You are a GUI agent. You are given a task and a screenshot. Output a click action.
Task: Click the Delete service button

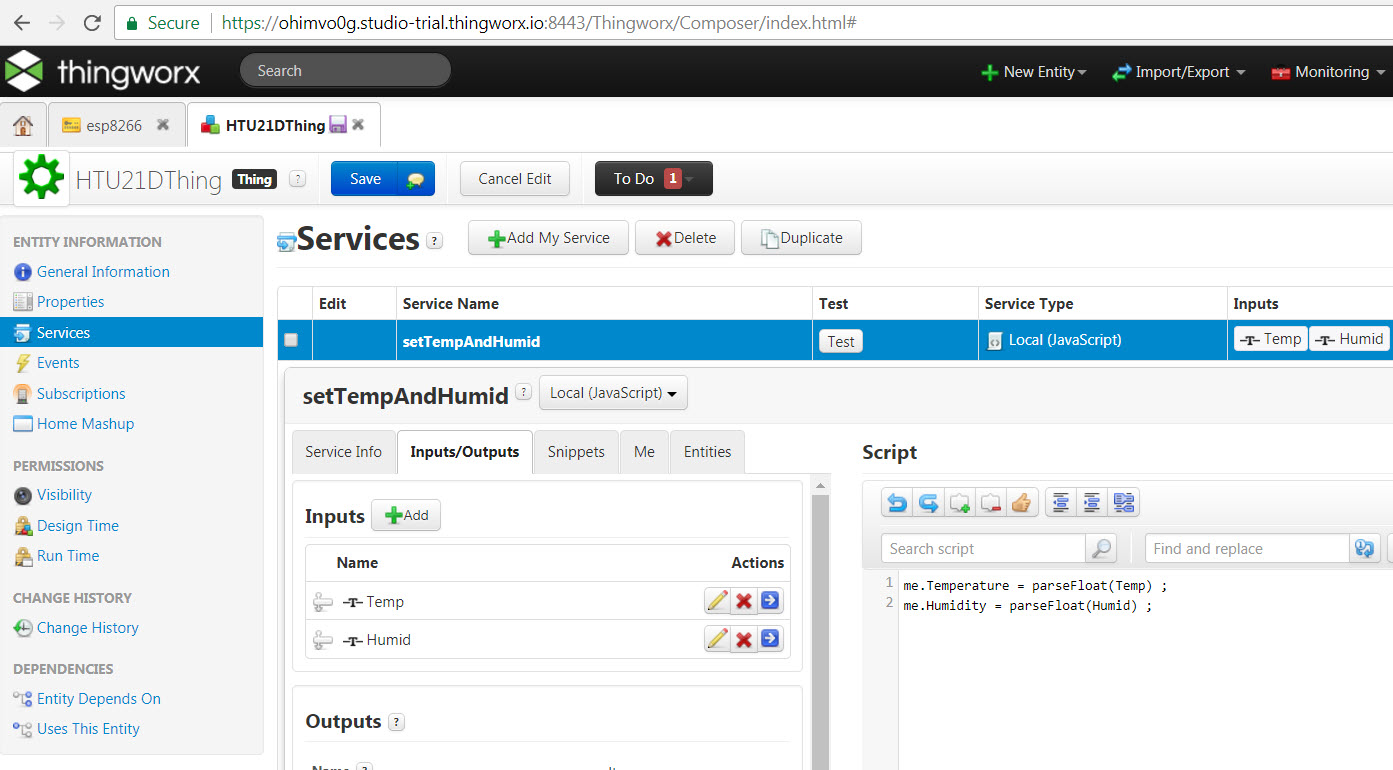685,238
